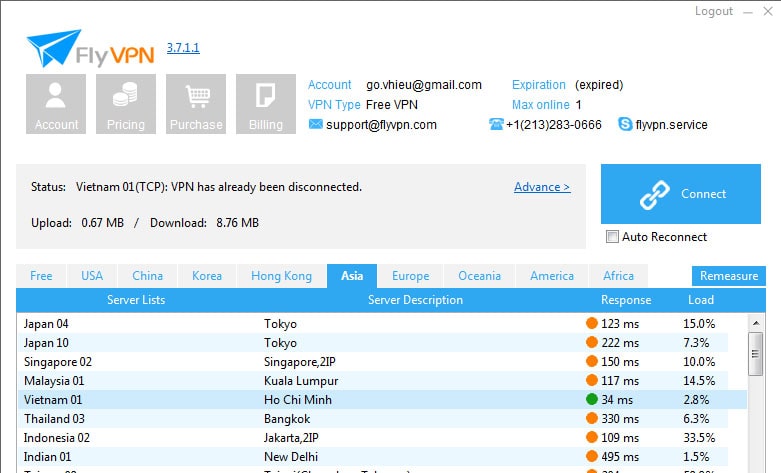
Task: Select the Japan 10 server row
Action: click(x=382, y=343)
